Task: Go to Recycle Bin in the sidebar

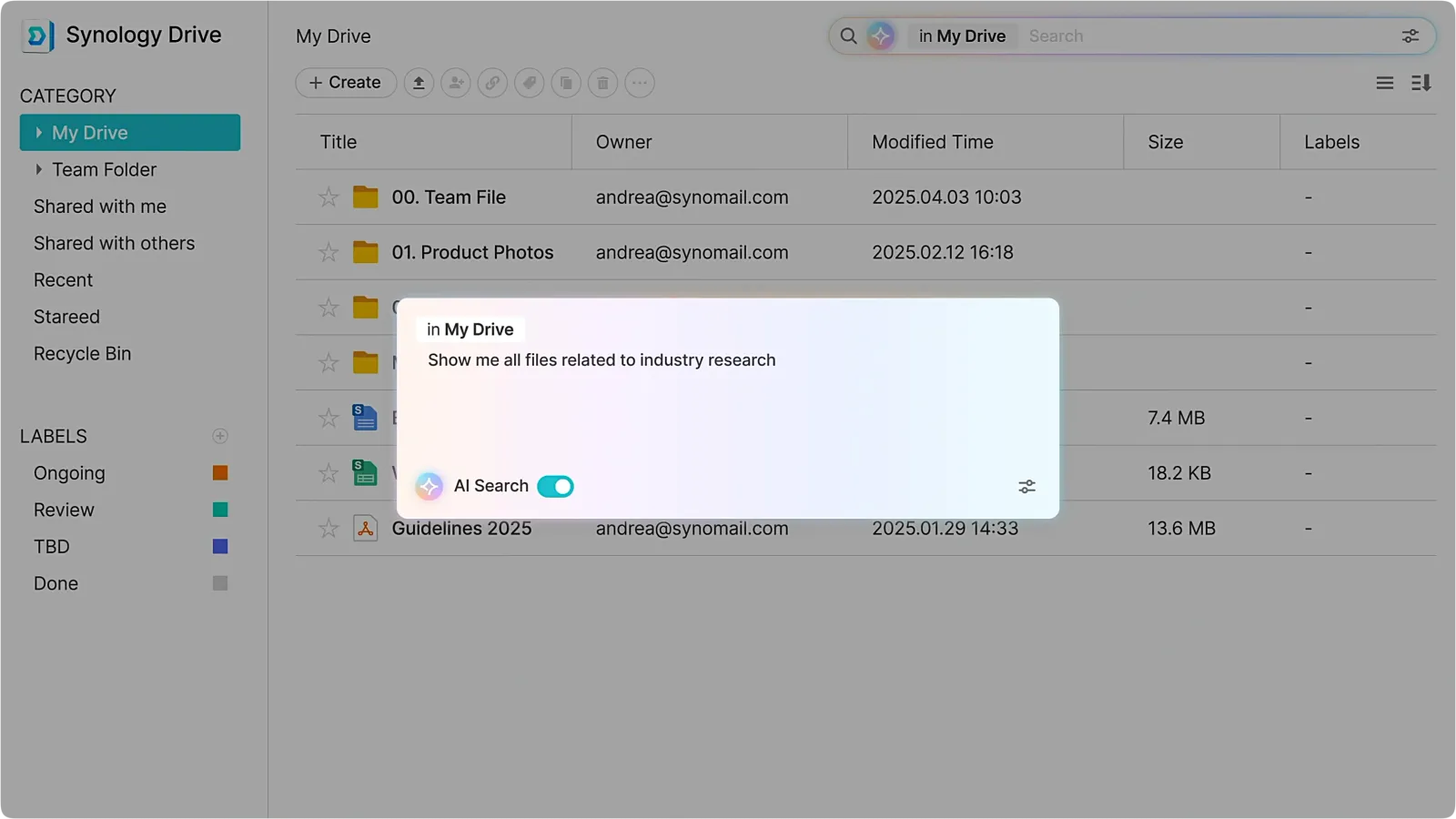Action: [x=82, y=354]
